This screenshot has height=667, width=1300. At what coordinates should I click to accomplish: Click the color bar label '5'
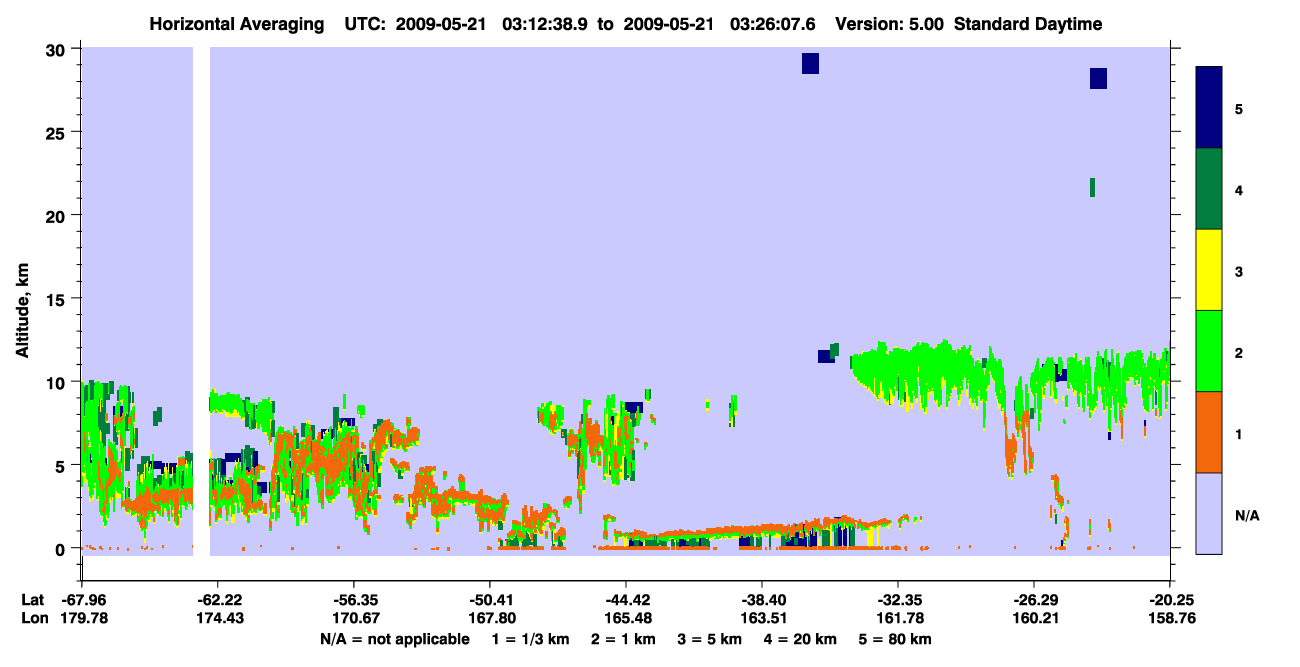click(x=1239, y=108)
